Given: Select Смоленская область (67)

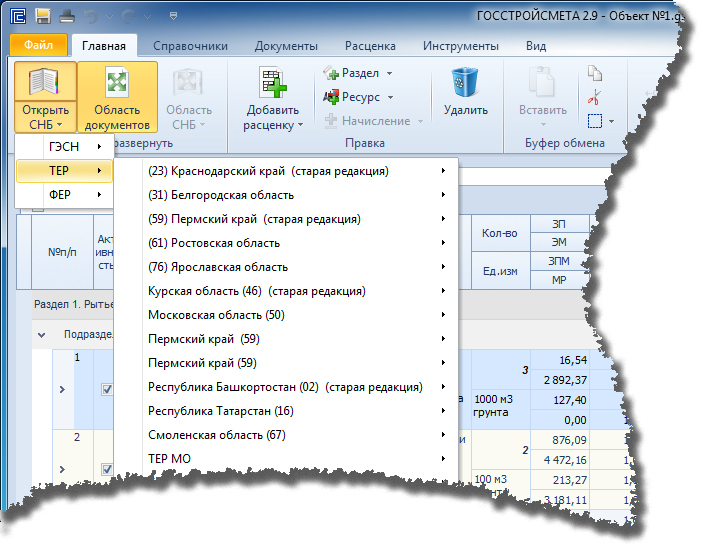Looking at the screenshot, I should click(286, 435).
